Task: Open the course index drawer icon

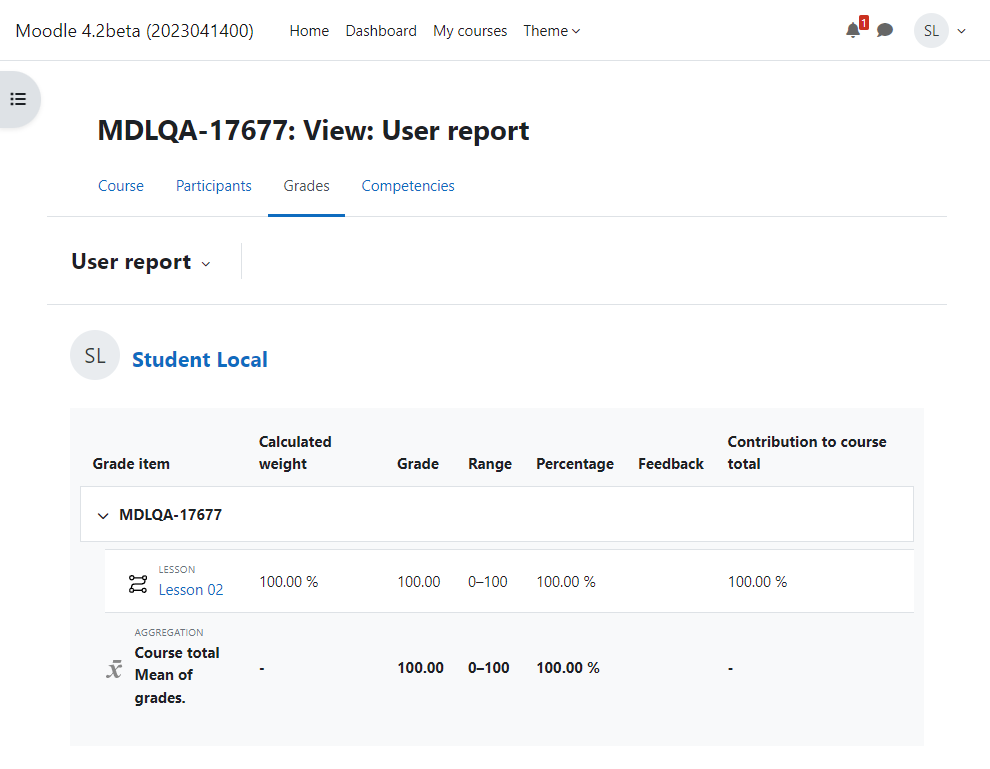Action: tap(18, 99)
